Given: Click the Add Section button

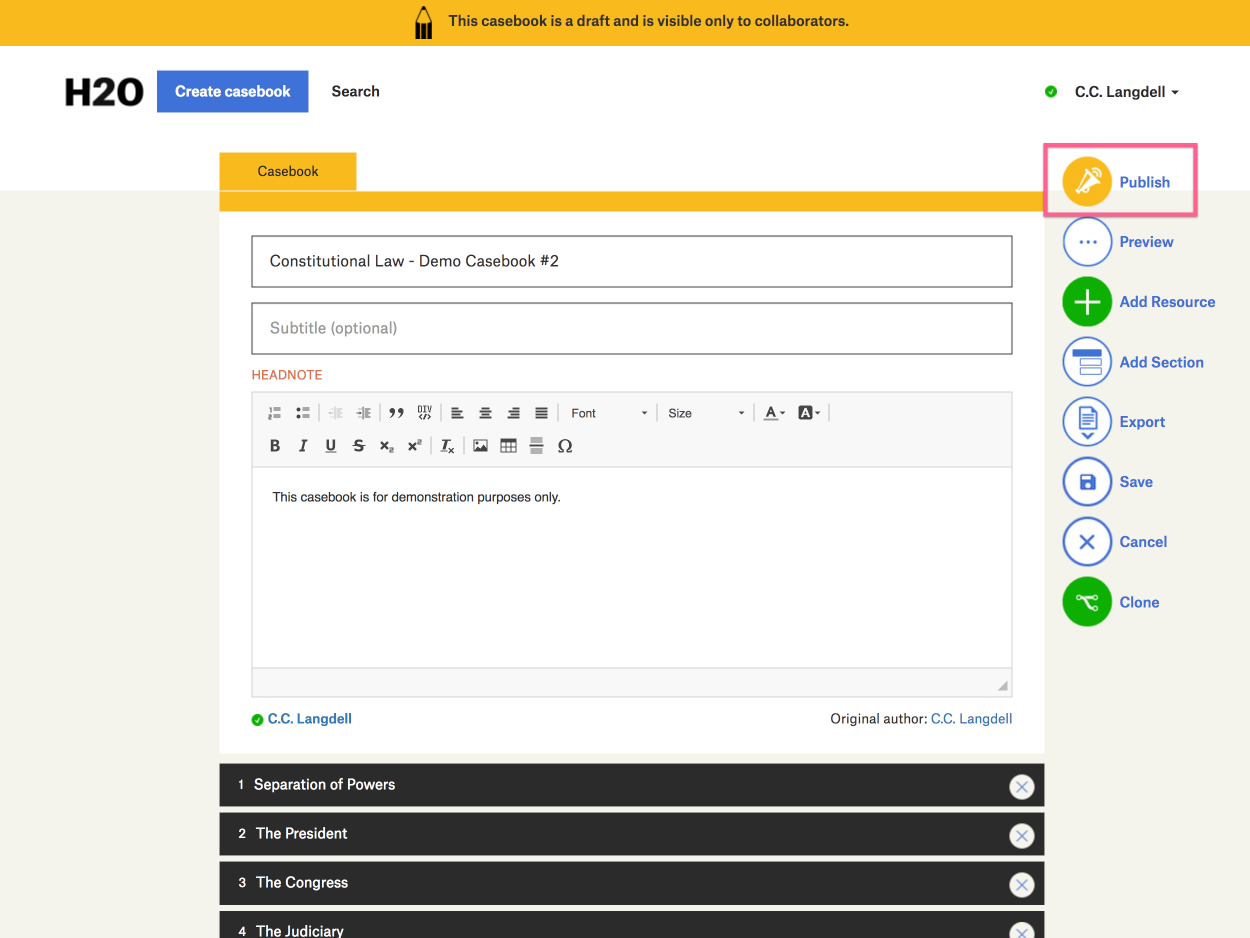Looking at the screenshot, I should (1133, 362).
